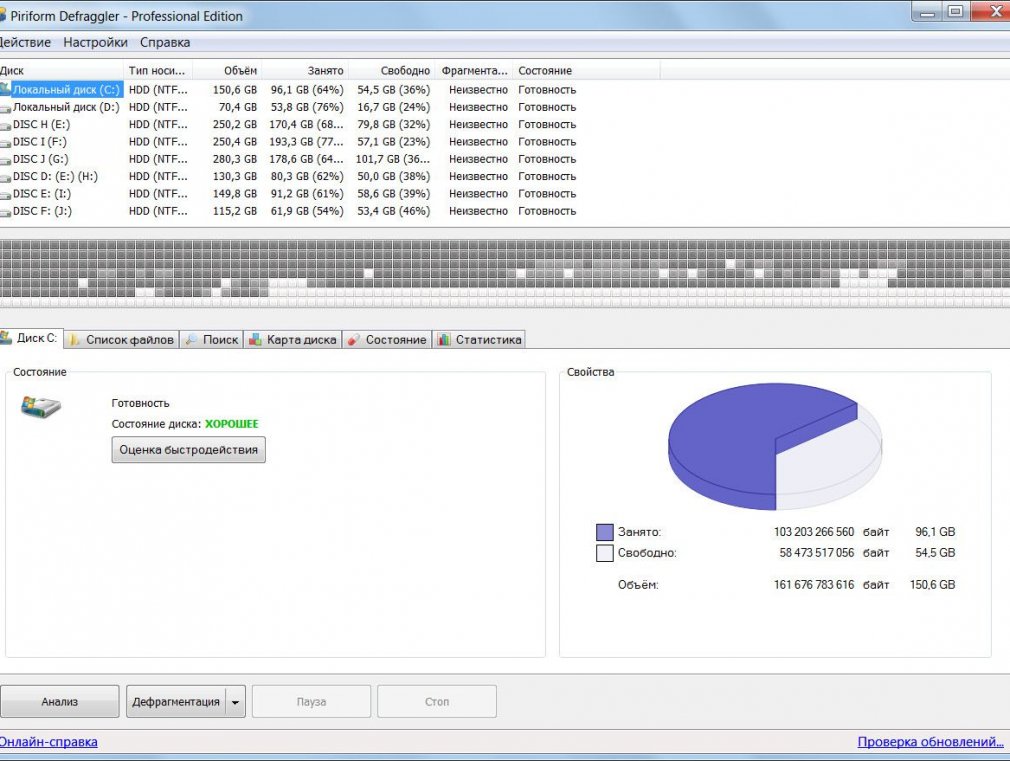Open the Настройки menu
Image resolution: width=1010 pixels, height=761 pixels.
tap(95, 43)
